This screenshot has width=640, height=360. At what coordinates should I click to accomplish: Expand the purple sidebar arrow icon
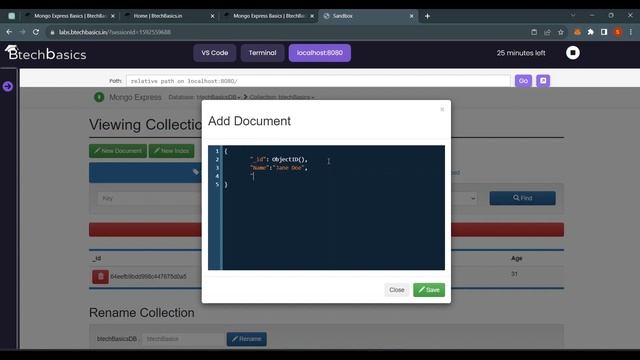pos(8,86)
